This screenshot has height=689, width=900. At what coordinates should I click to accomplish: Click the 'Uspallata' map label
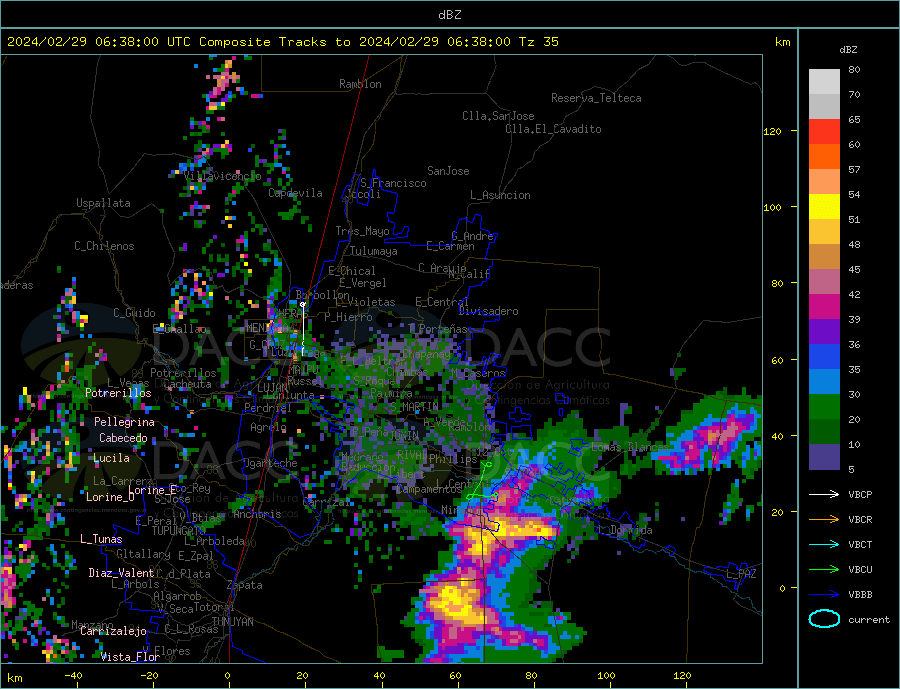point(103,203)
